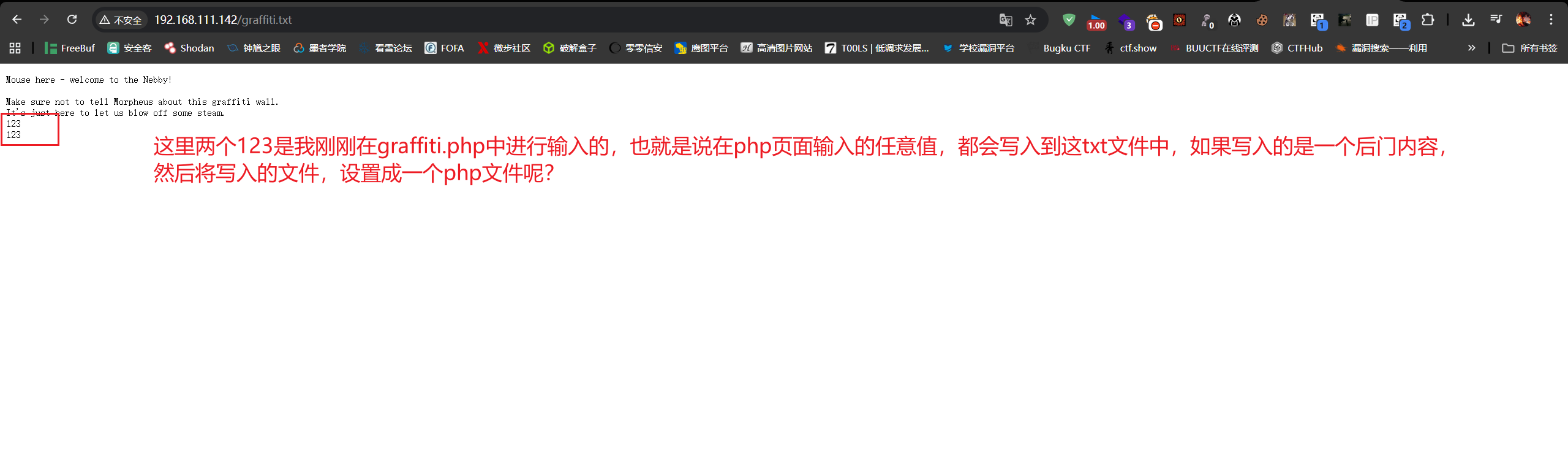Bookmark this page with the star icon

(1031, 20)
